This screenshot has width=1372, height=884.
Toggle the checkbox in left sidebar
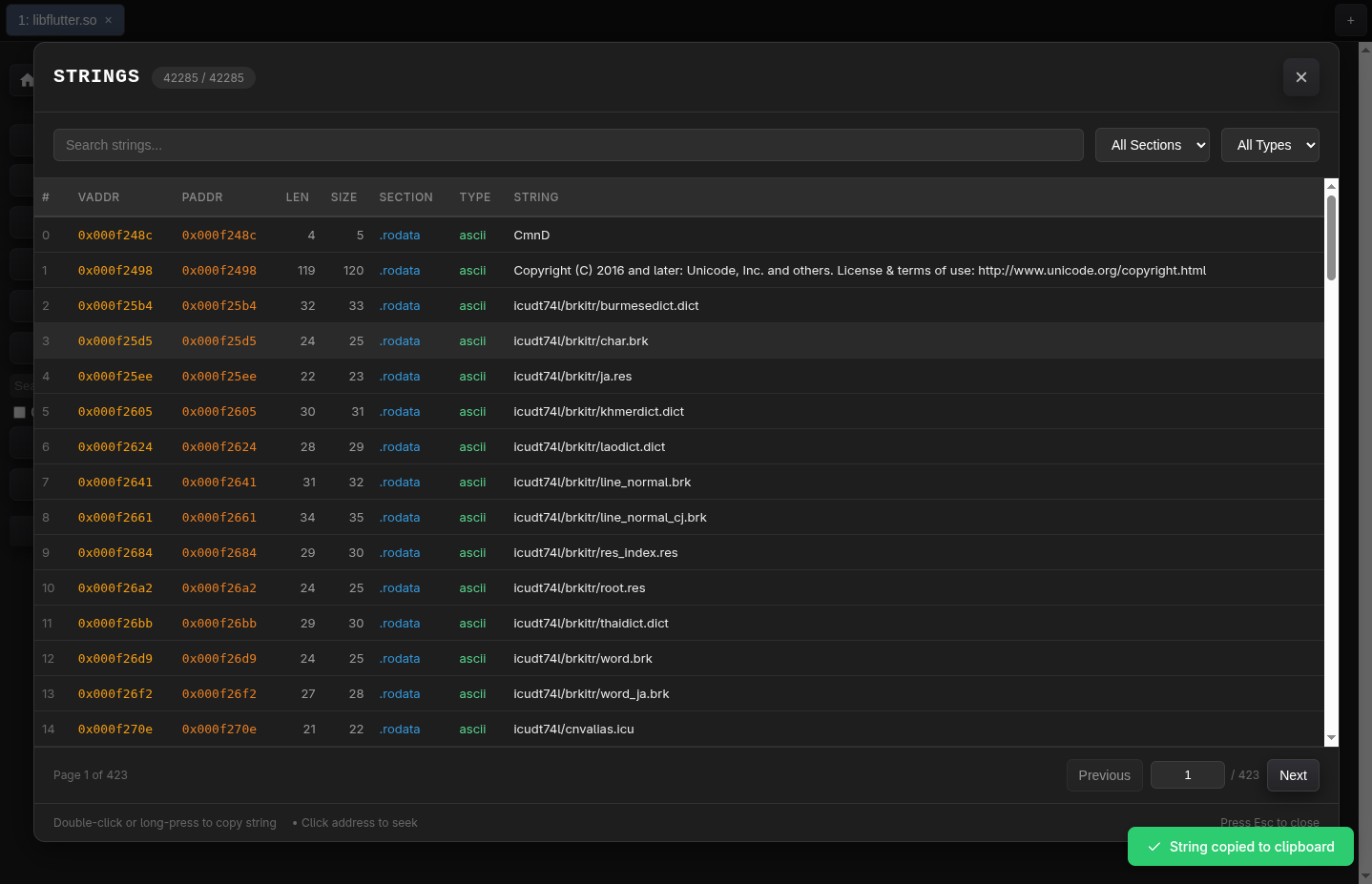(x=19, y=412)
